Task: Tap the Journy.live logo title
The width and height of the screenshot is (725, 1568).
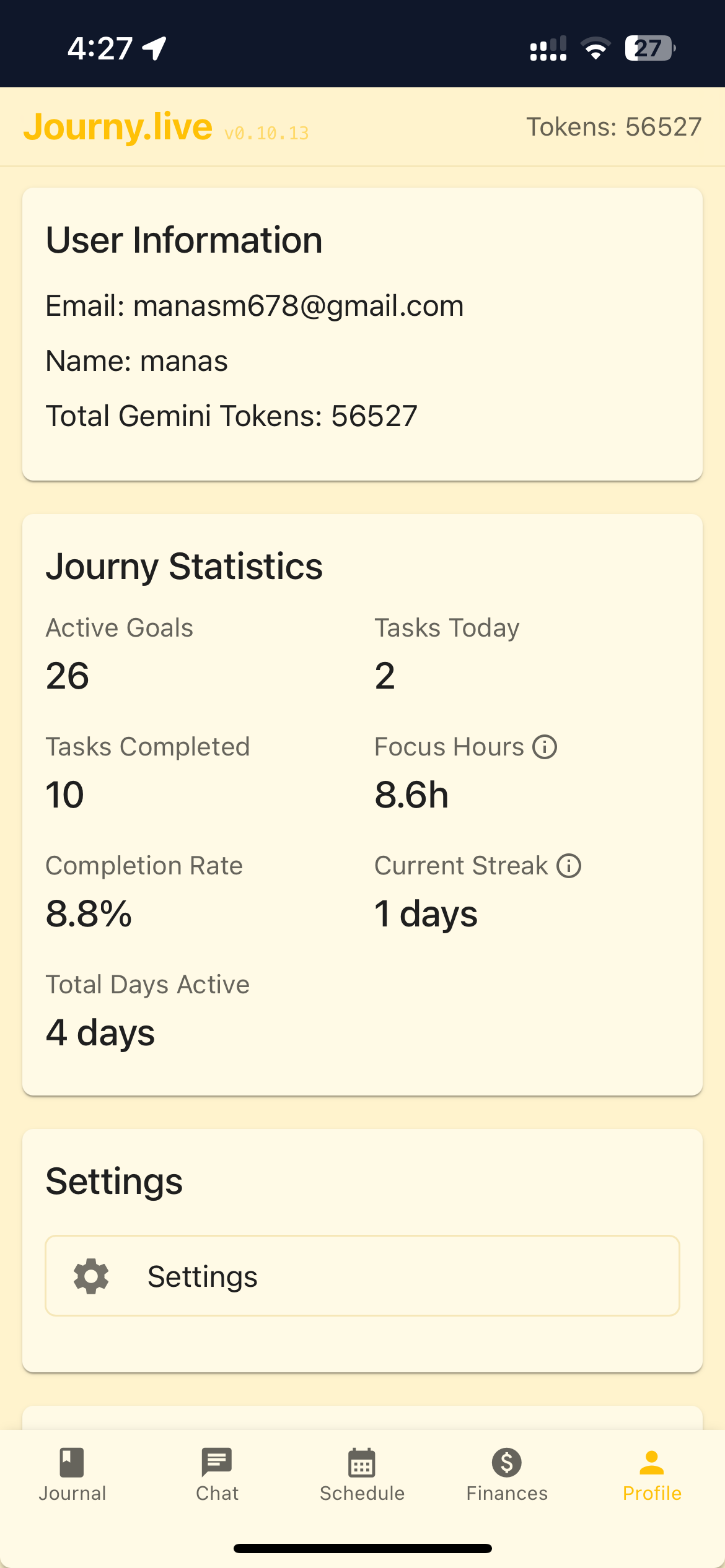Action: [x=118, y=127]
